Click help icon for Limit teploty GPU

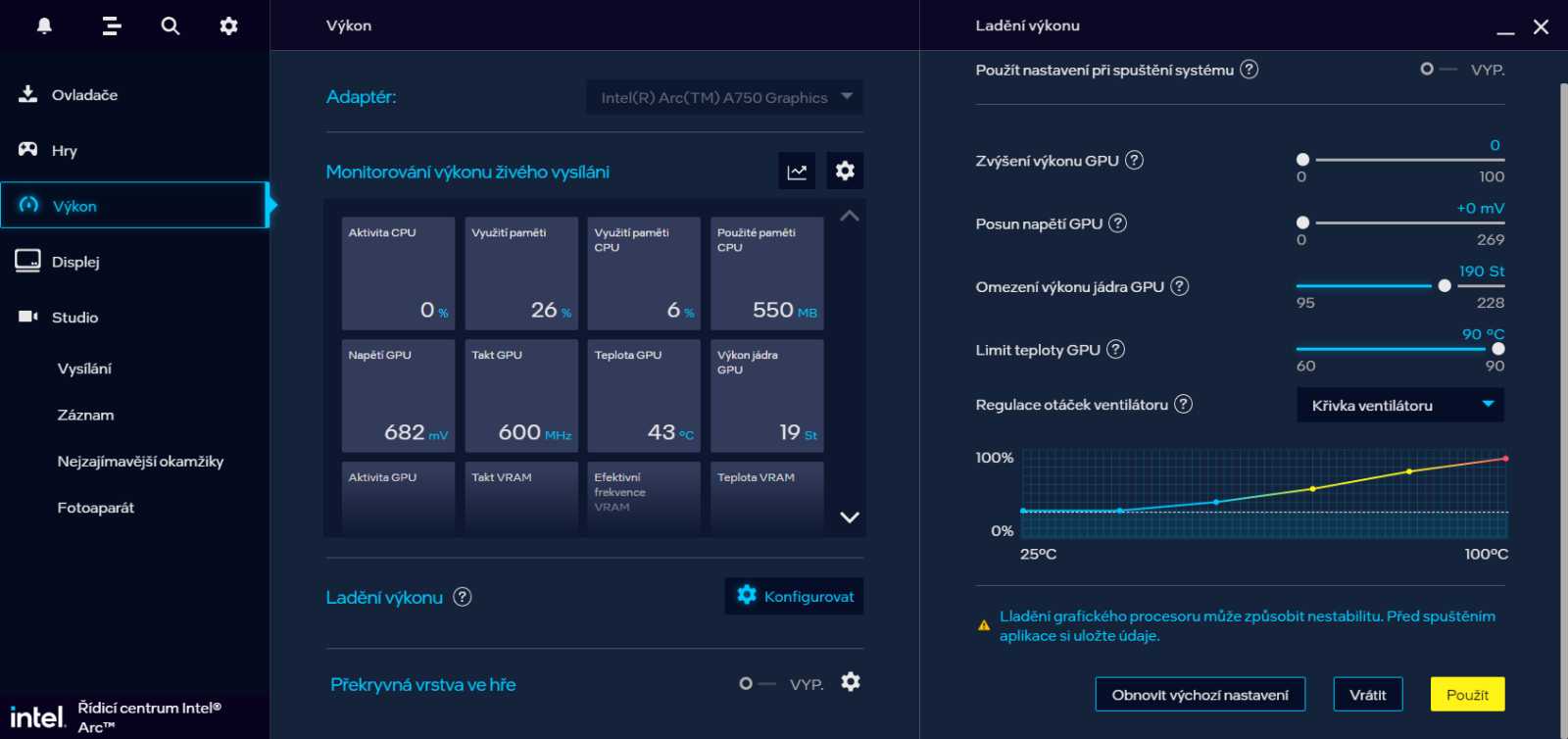1115,350
